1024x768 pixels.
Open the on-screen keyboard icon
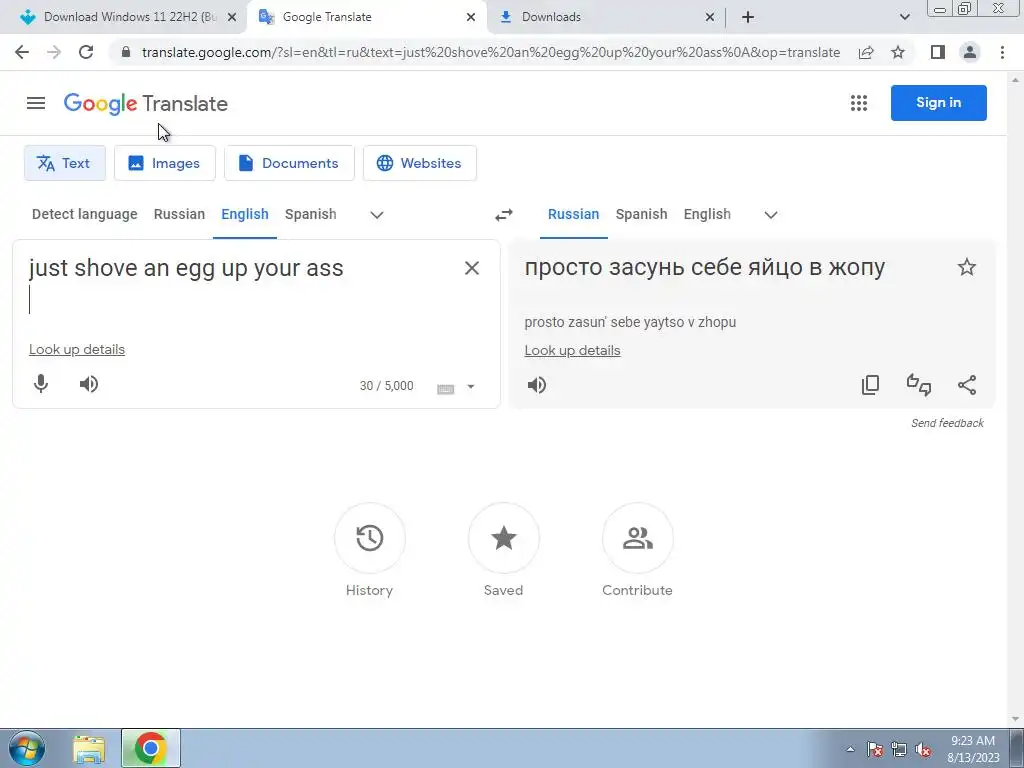click(445, 389)
